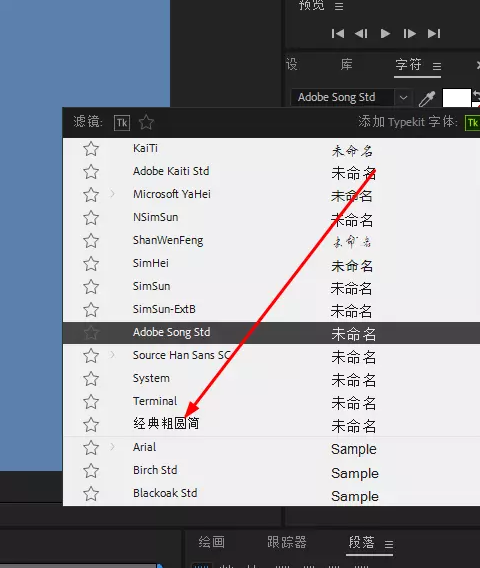Switch to the 字符 tab
The width and height of the screenshot is (480, 568).
coord(408,64)
